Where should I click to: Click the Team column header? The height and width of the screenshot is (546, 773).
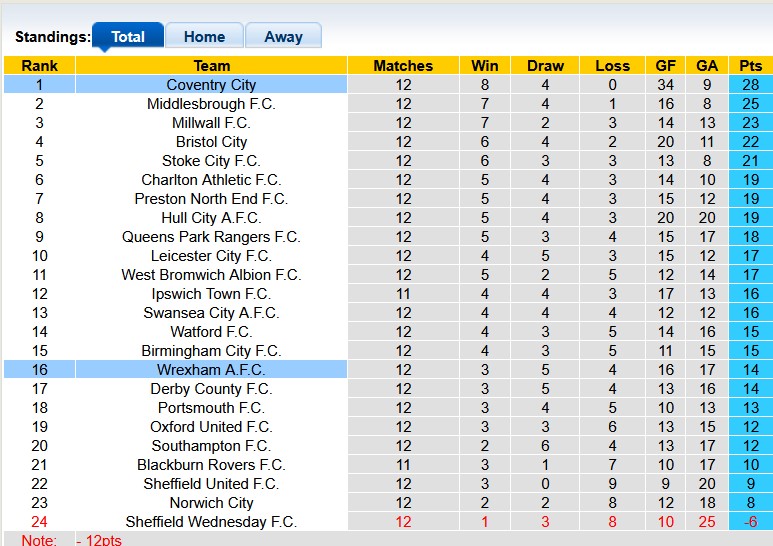(x=211, y=66)
